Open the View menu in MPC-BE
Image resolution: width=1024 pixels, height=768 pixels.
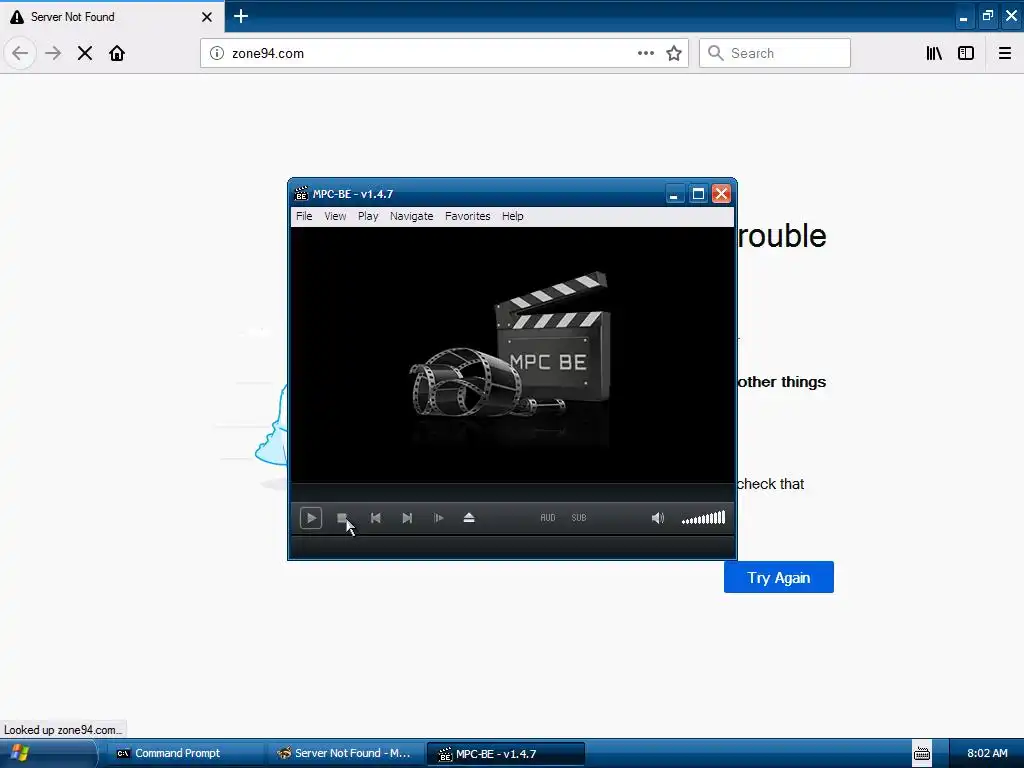(x=335, y=216)
